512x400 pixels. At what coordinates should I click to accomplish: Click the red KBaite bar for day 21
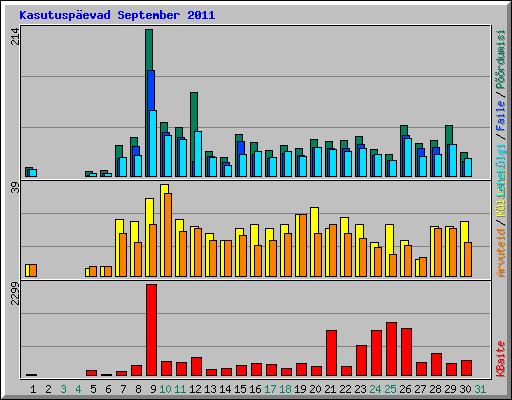[331, 353]
